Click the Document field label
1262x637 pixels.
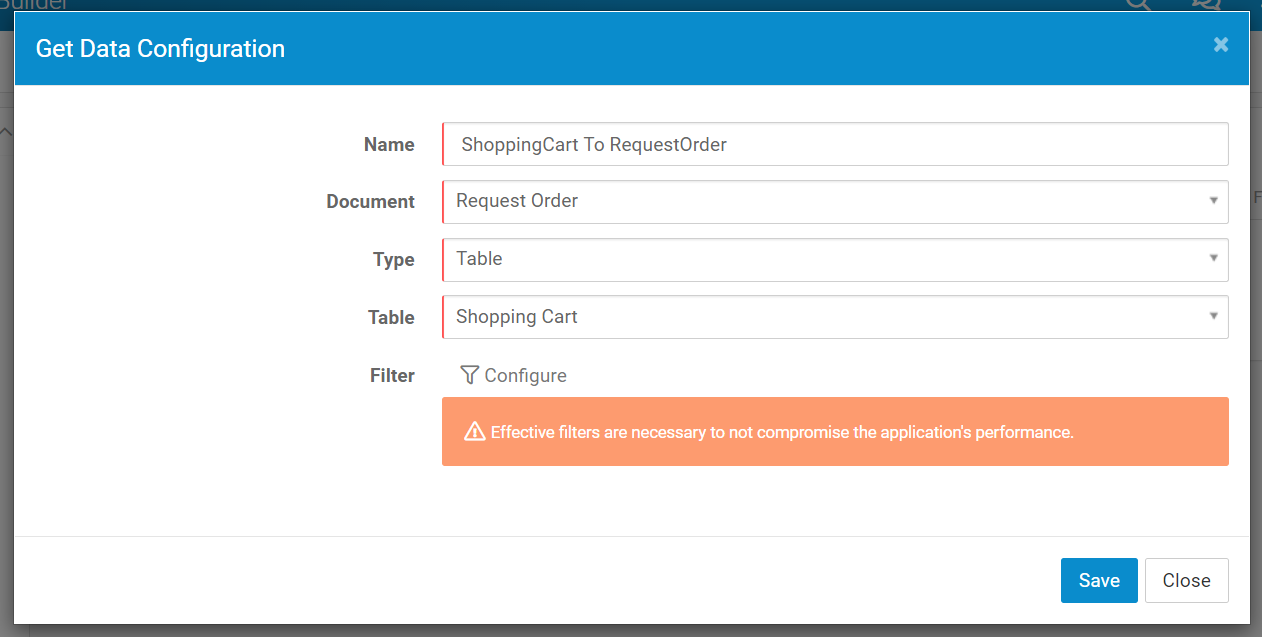pyautogui.click(x=370, y=201)
